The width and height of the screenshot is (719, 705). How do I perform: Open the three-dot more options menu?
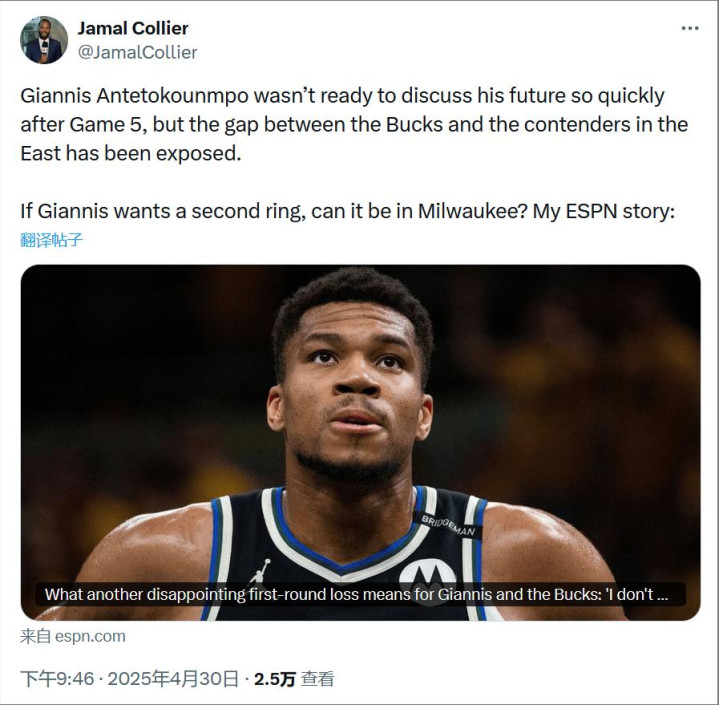pos(690,28)
